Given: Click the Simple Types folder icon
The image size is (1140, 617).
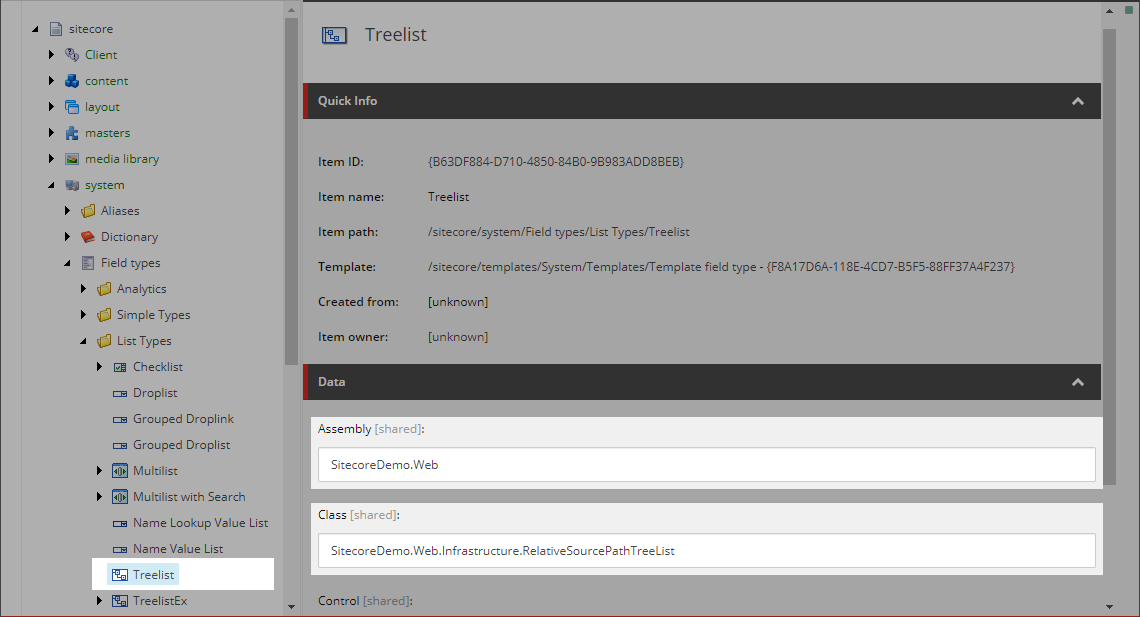Looking at the screenshot, I should 104,315.
